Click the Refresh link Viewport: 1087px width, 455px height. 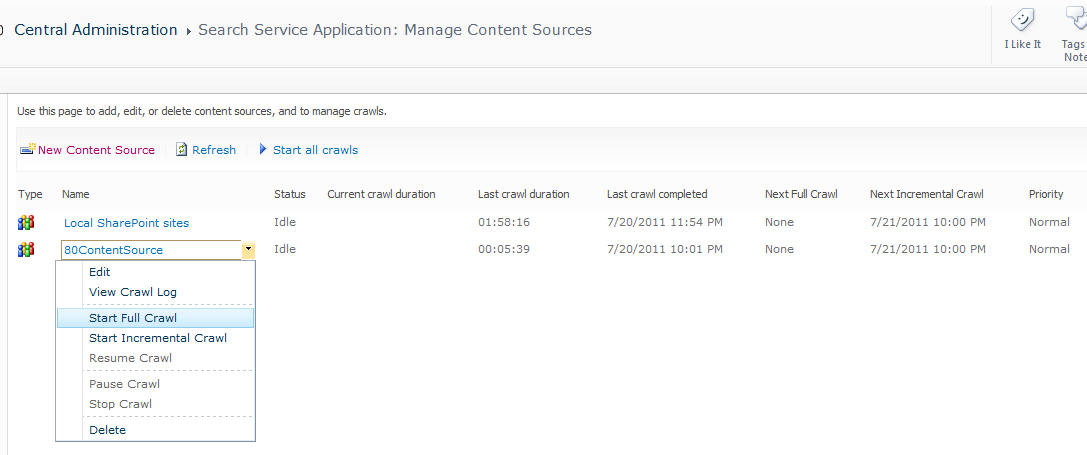pos(214,150)
